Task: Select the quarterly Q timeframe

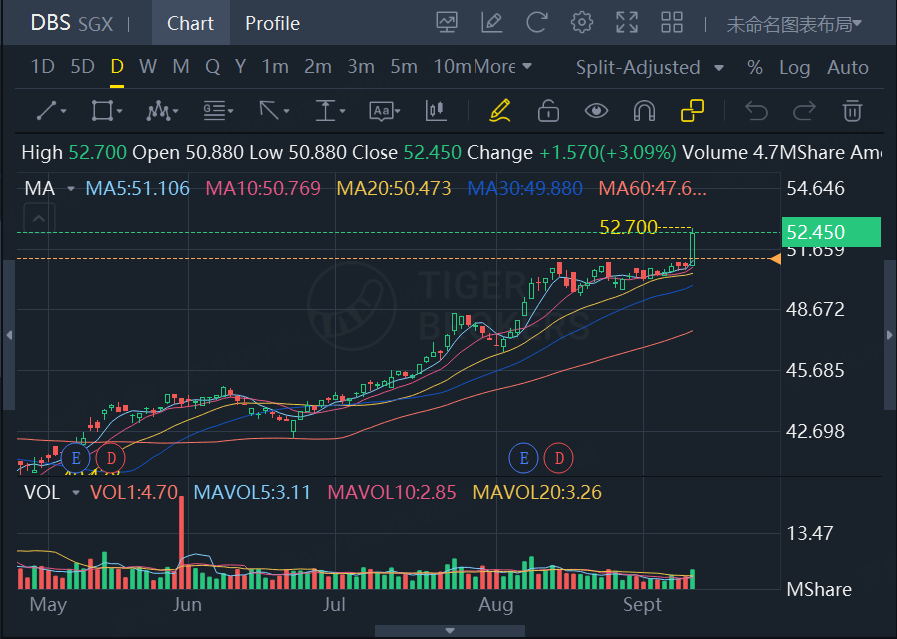Action: [x=212, y=67]
